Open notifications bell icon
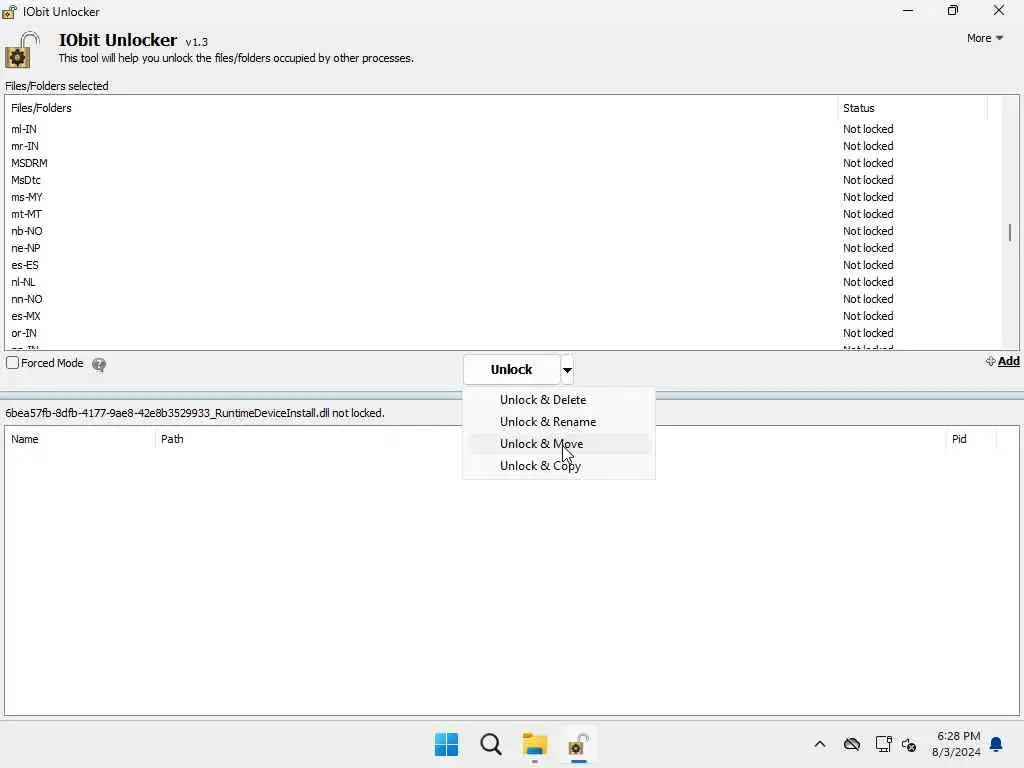1024x768 pixels. pos(996,744)
